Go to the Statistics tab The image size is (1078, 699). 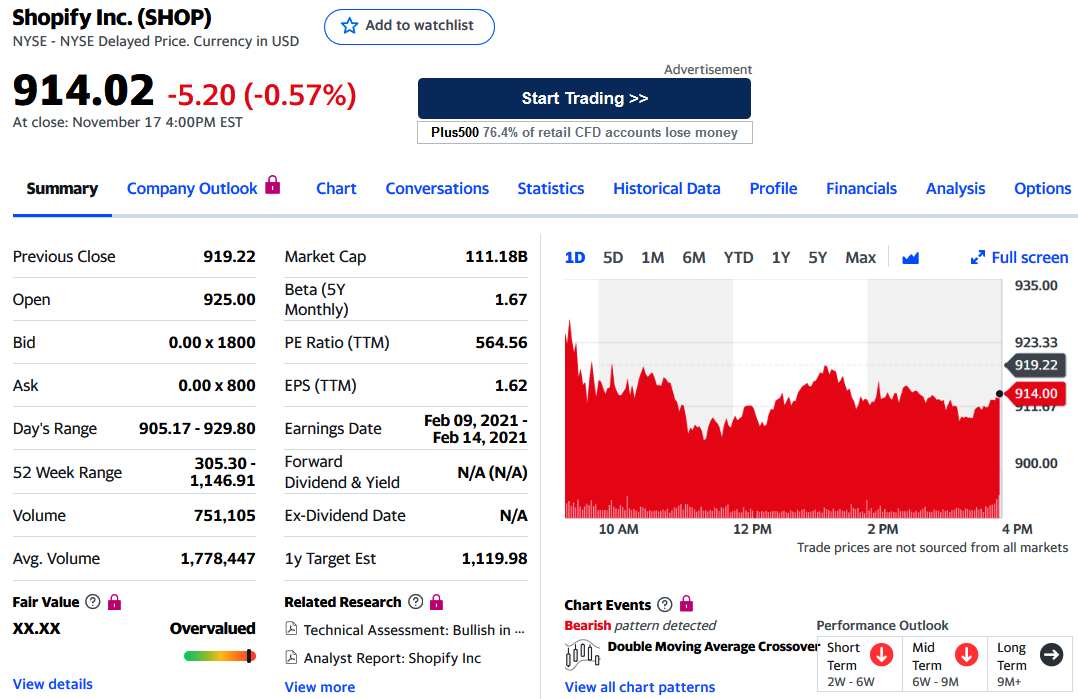coord(551,188)
